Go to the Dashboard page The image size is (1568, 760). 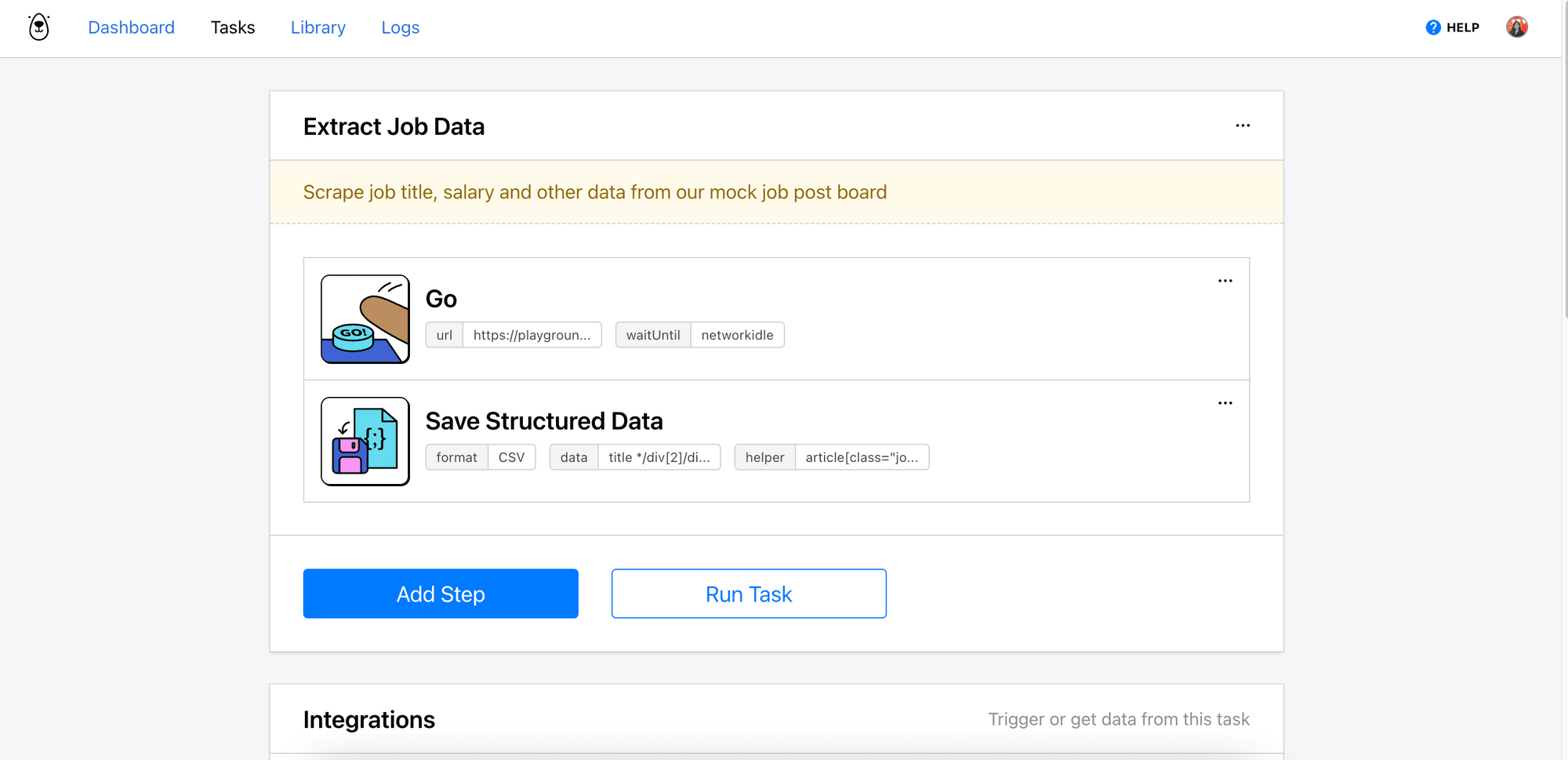click(131, 27)
